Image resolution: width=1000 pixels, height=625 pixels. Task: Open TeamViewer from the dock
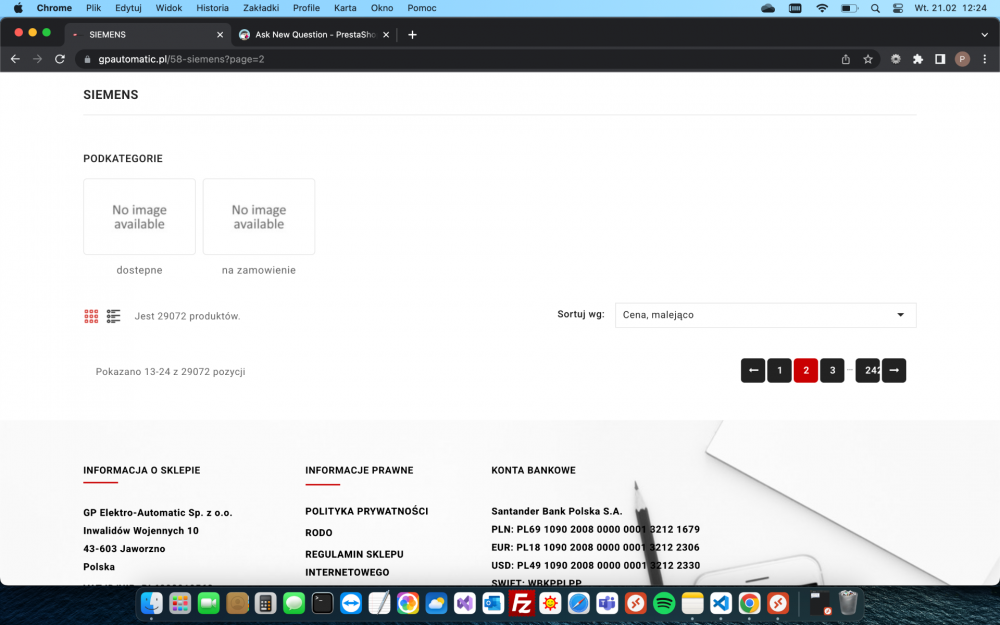coord(351,603)
